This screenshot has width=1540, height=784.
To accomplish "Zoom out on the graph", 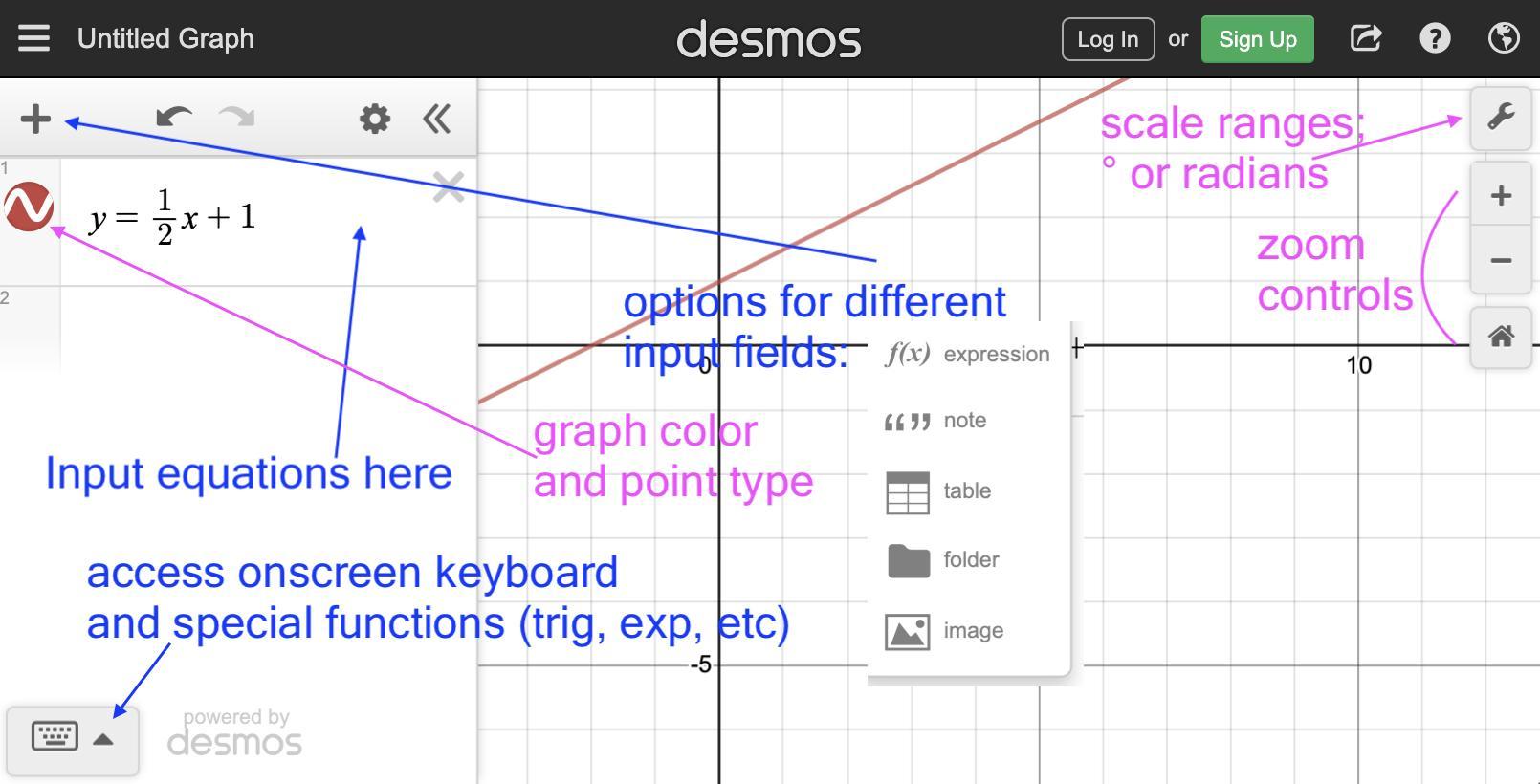I will (1501, 259).
